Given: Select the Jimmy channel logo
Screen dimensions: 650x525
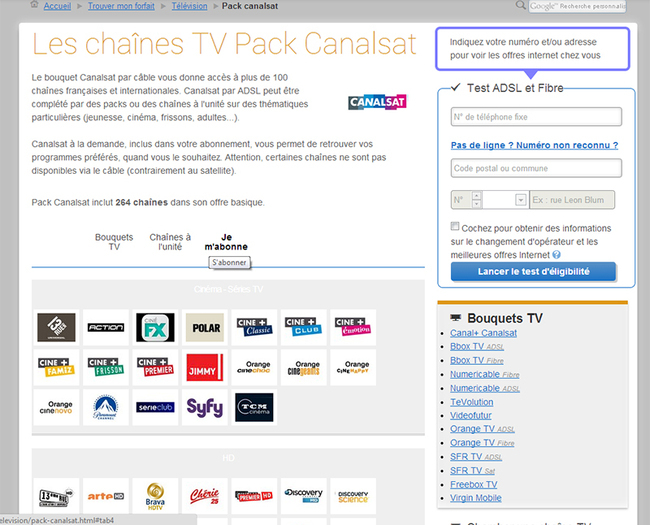Looking at the screenshot, I should (205, 367).
